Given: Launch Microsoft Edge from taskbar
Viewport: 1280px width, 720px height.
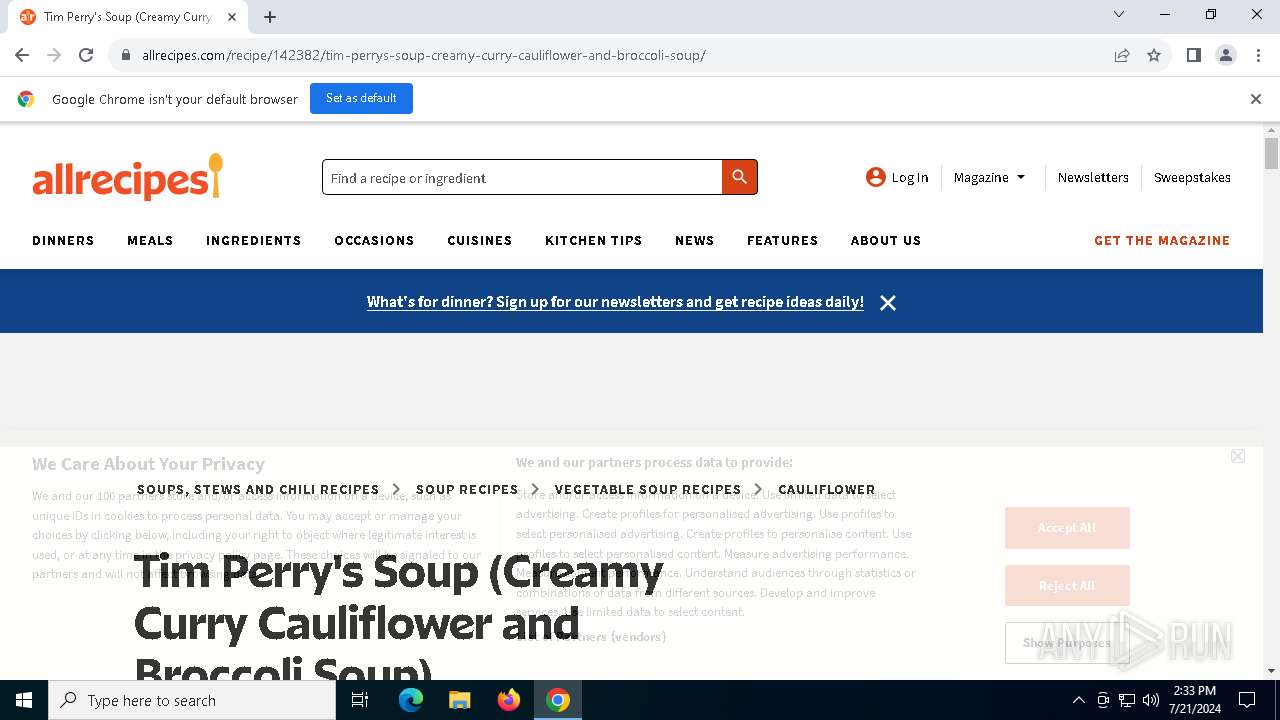Looking at the screenshot, I should coord(411,700).
